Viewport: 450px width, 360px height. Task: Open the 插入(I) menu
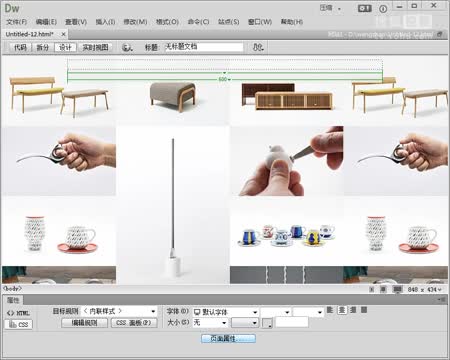coord(105,22)
